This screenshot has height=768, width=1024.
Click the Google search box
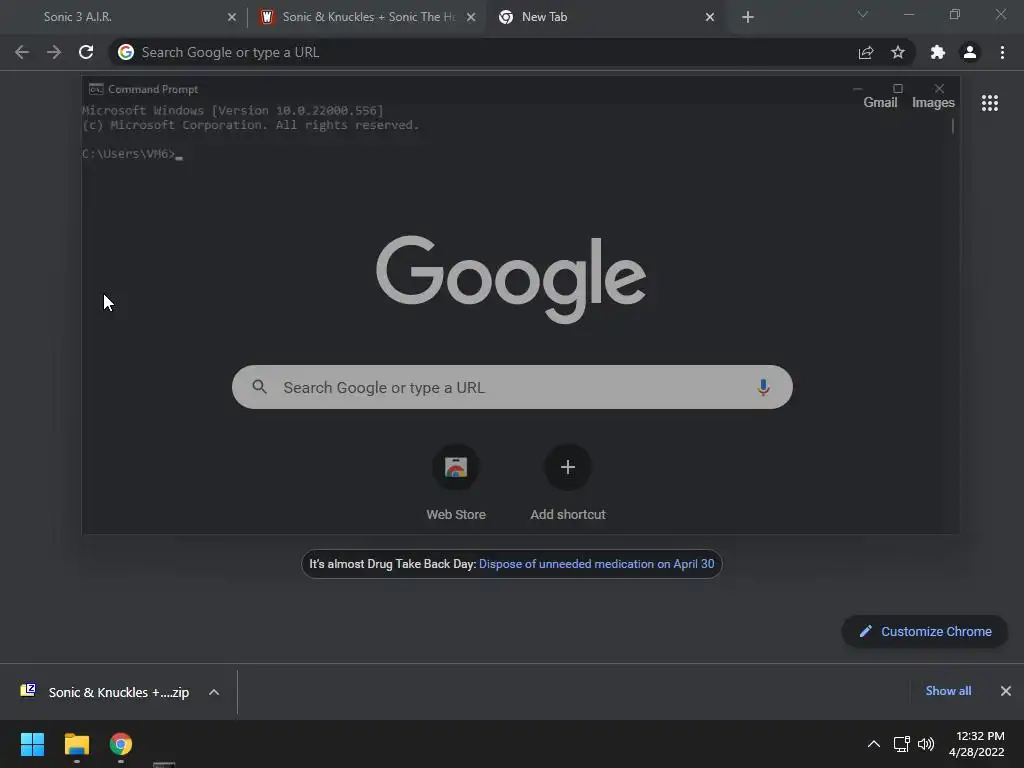(512, 387)
